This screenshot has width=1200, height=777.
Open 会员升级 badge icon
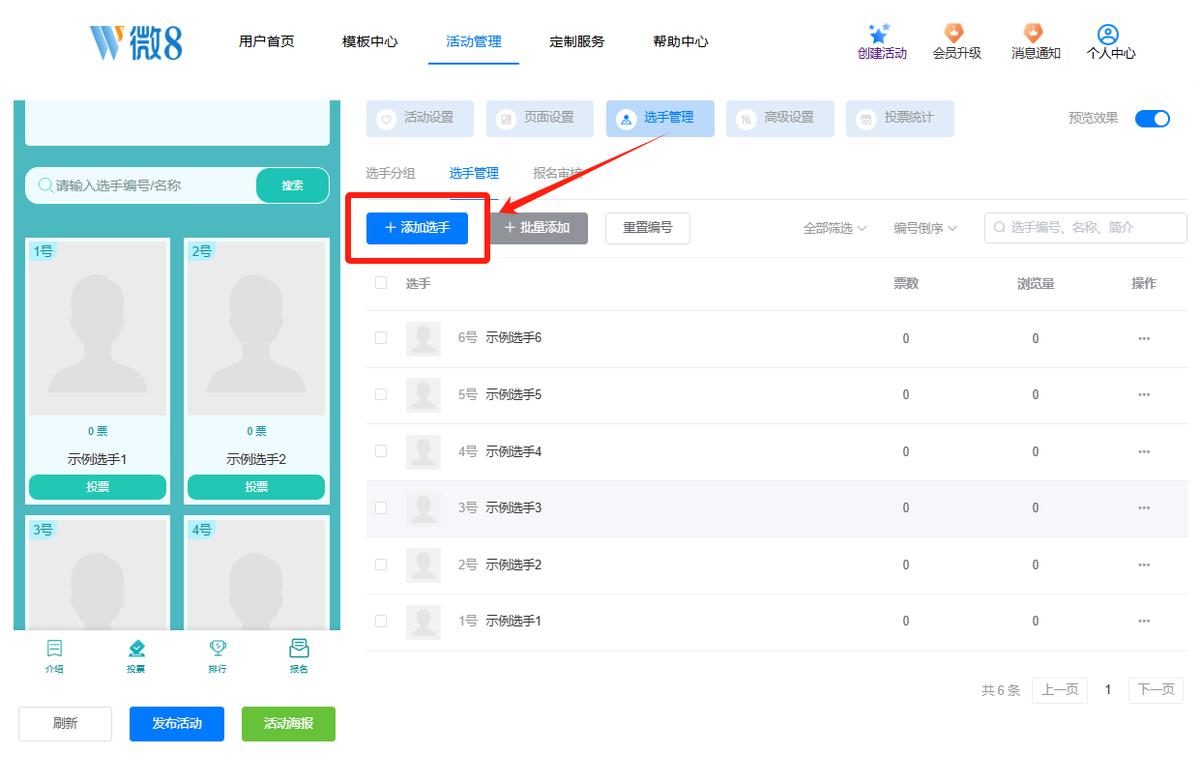(x=955, y=33)
